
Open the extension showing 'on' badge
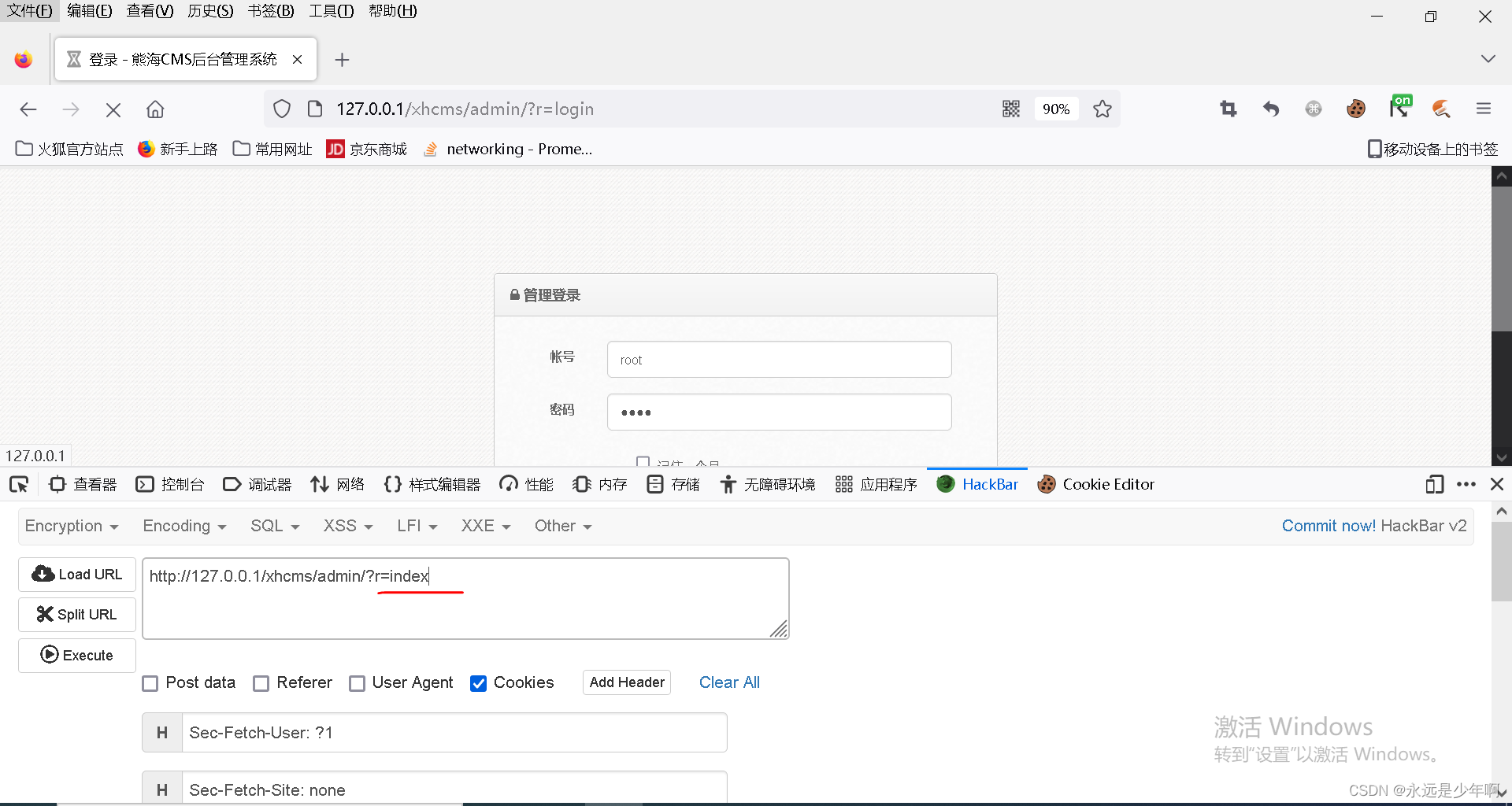pos(1399,107)
